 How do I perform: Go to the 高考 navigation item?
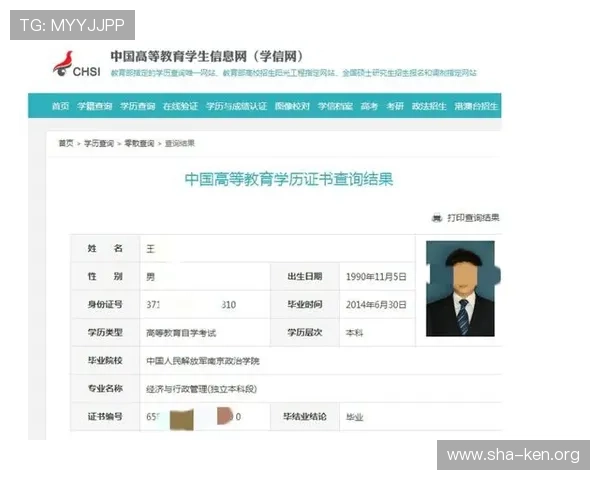369,106
